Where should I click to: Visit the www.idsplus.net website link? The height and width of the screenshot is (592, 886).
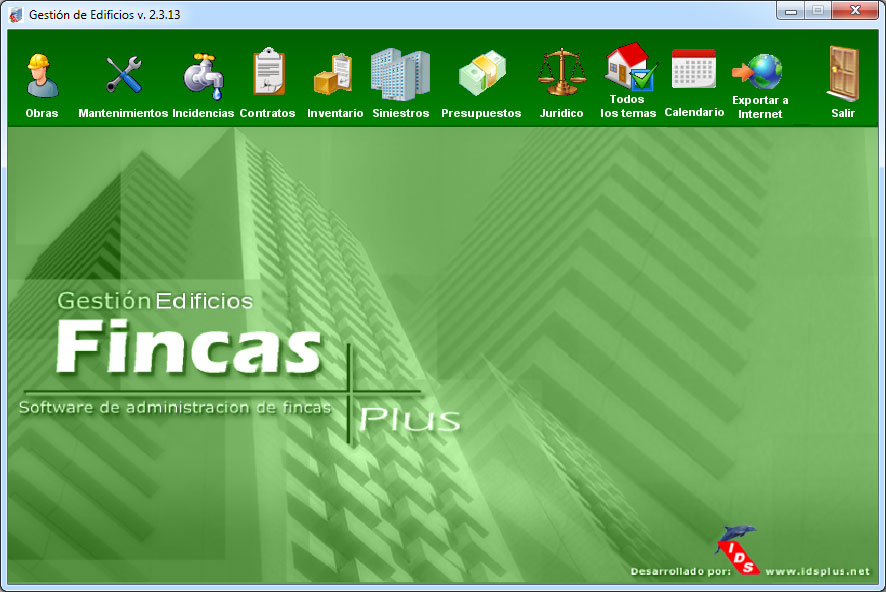click(x=818, y=571)
